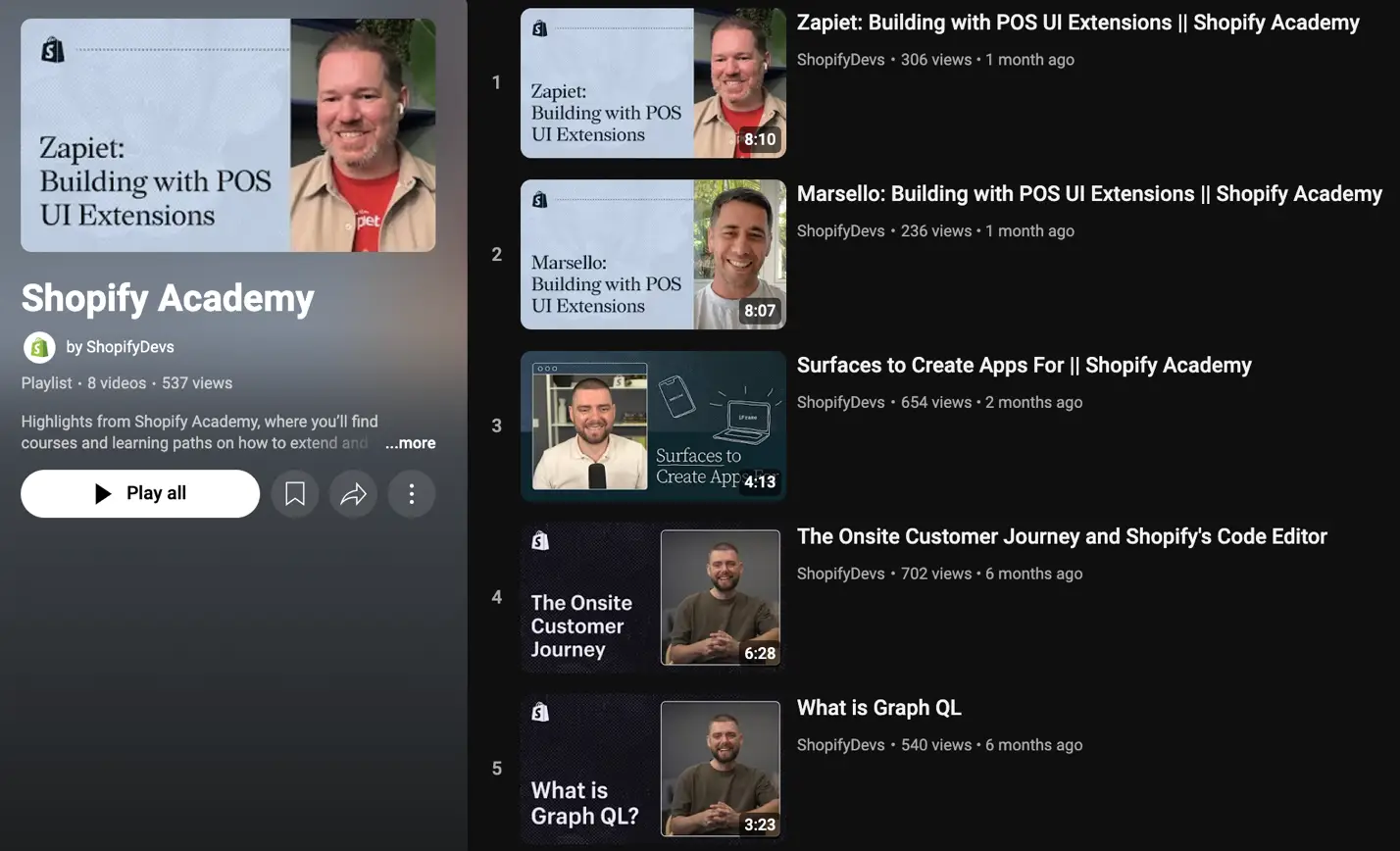Click the Shopify Academy playlist heading
Image resolution: width=1400 pixels, height=851 pixels.
coord(168,298)
